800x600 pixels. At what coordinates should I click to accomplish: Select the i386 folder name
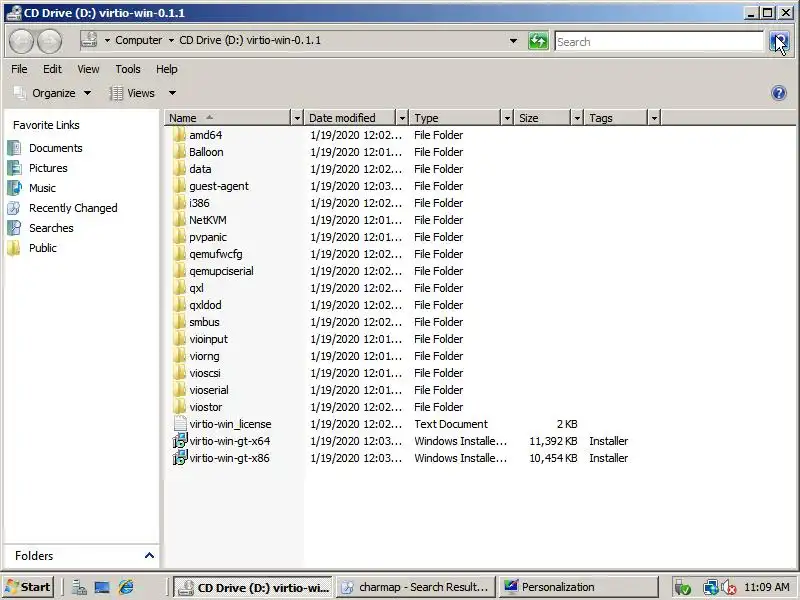pyautogui.click(x=199, y=203)
